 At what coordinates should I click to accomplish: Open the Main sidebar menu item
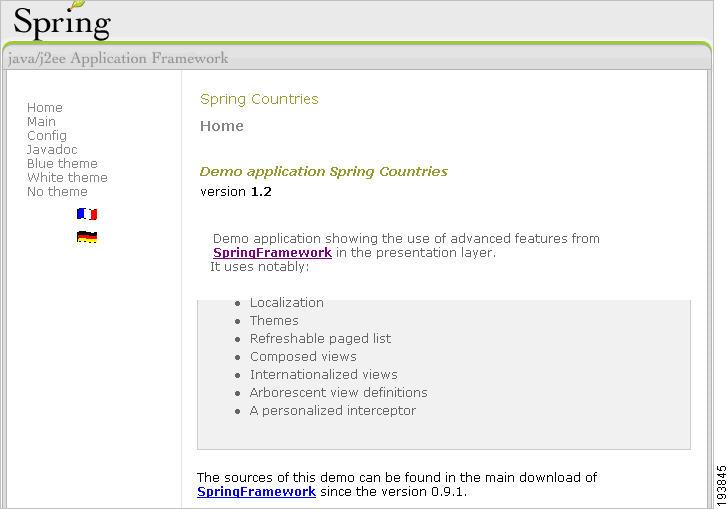point(41,121)
